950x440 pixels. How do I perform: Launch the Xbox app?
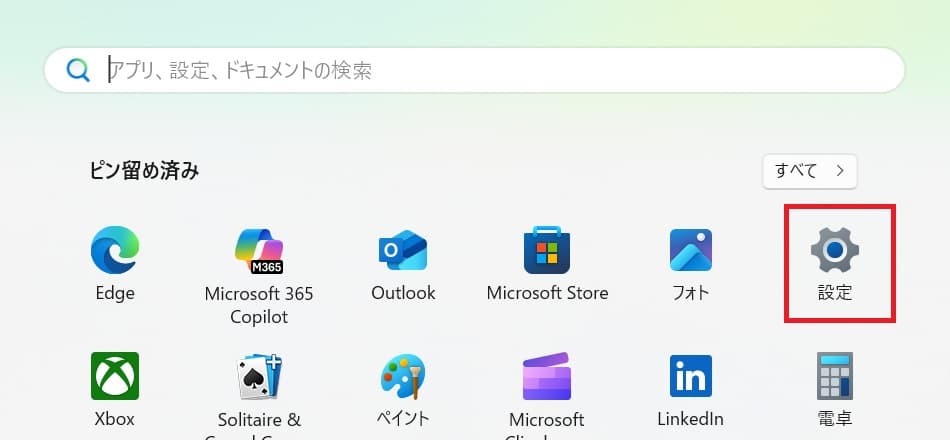115,376
